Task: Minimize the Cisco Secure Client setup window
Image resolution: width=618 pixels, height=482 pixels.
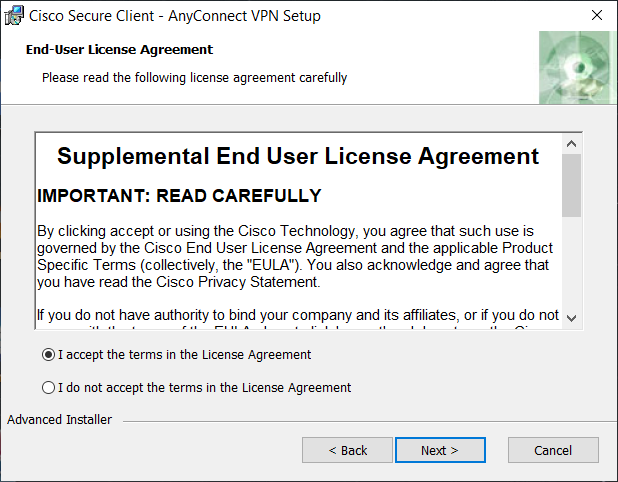Action: (x=506, y=16)
